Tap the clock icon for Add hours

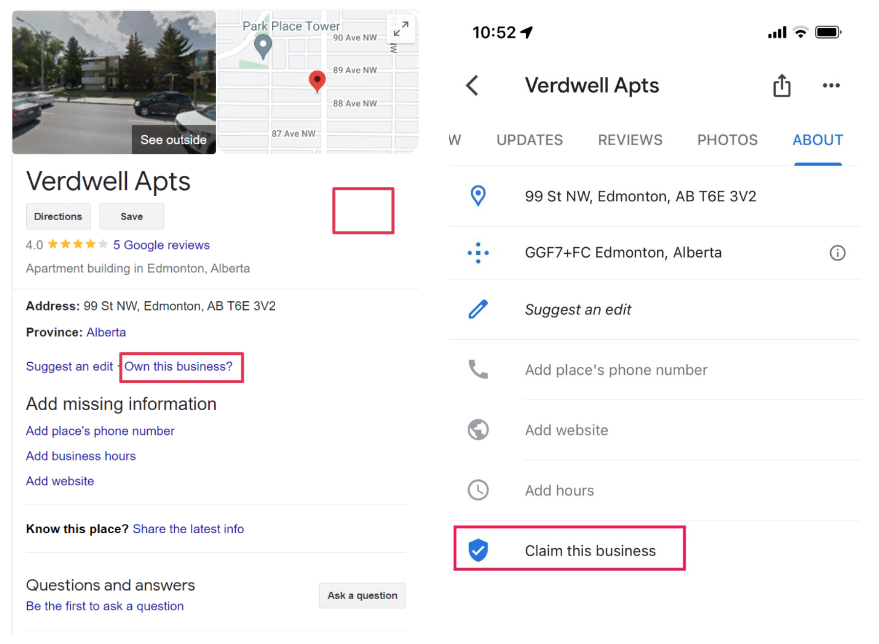[478, 490]
